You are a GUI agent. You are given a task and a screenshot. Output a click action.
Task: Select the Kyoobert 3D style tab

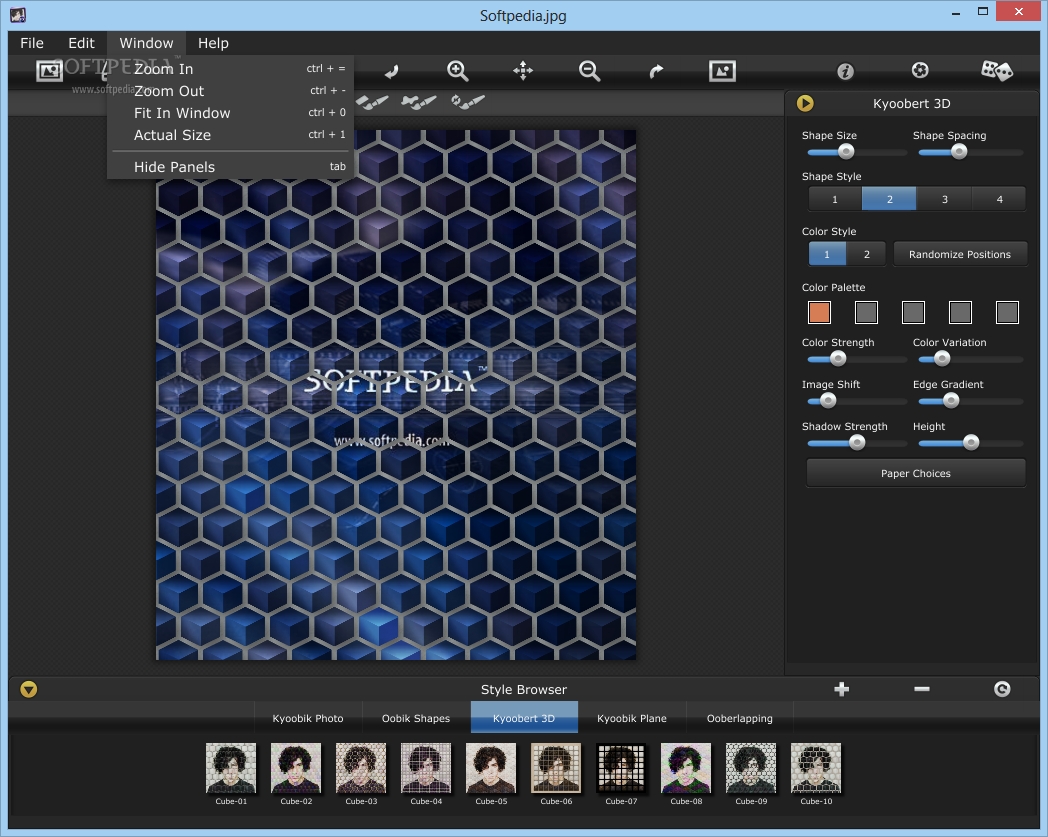click(x=524, y=718)
